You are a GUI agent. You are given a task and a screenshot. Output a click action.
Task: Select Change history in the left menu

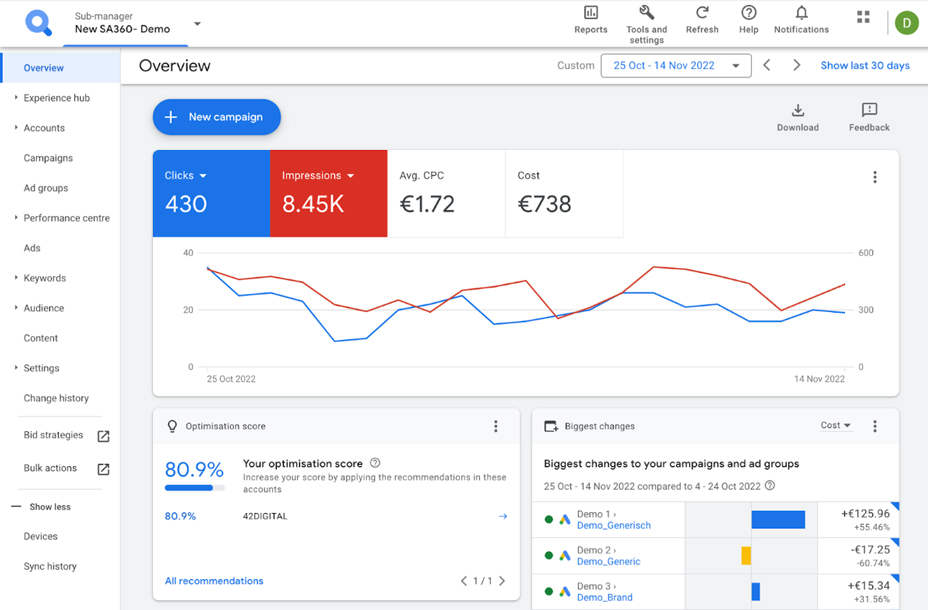pyautogui.click(x=56, y=398)
